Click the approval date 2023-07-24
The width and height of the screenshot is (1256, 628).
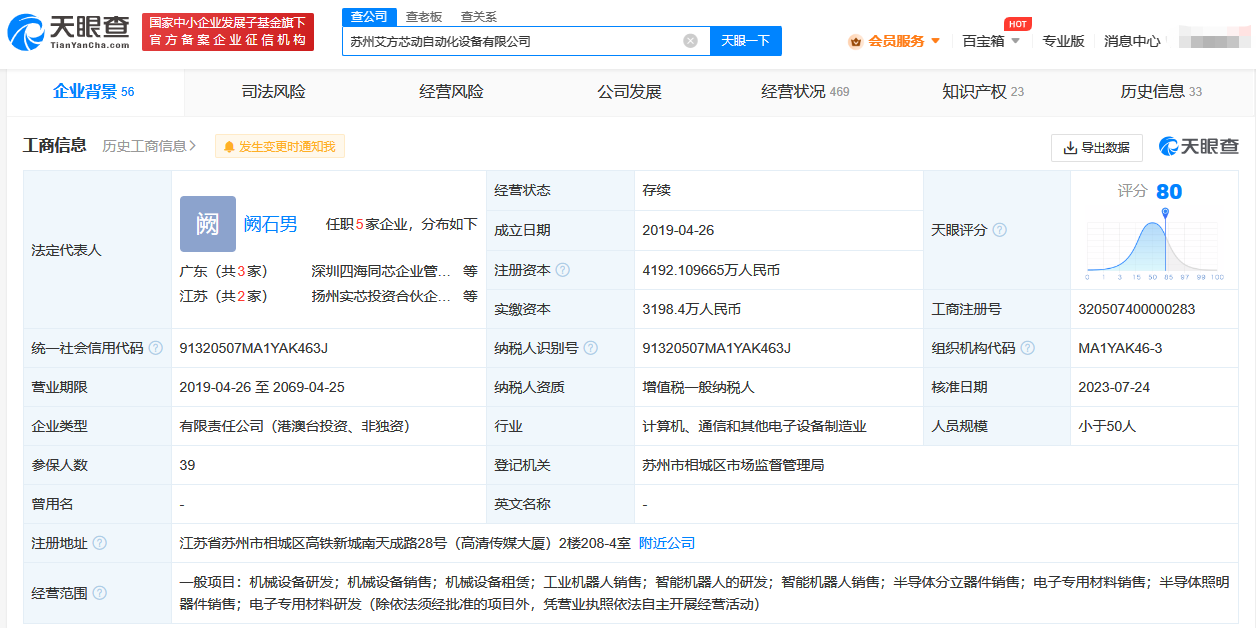pyautogui.click(x=1114, y=387)
